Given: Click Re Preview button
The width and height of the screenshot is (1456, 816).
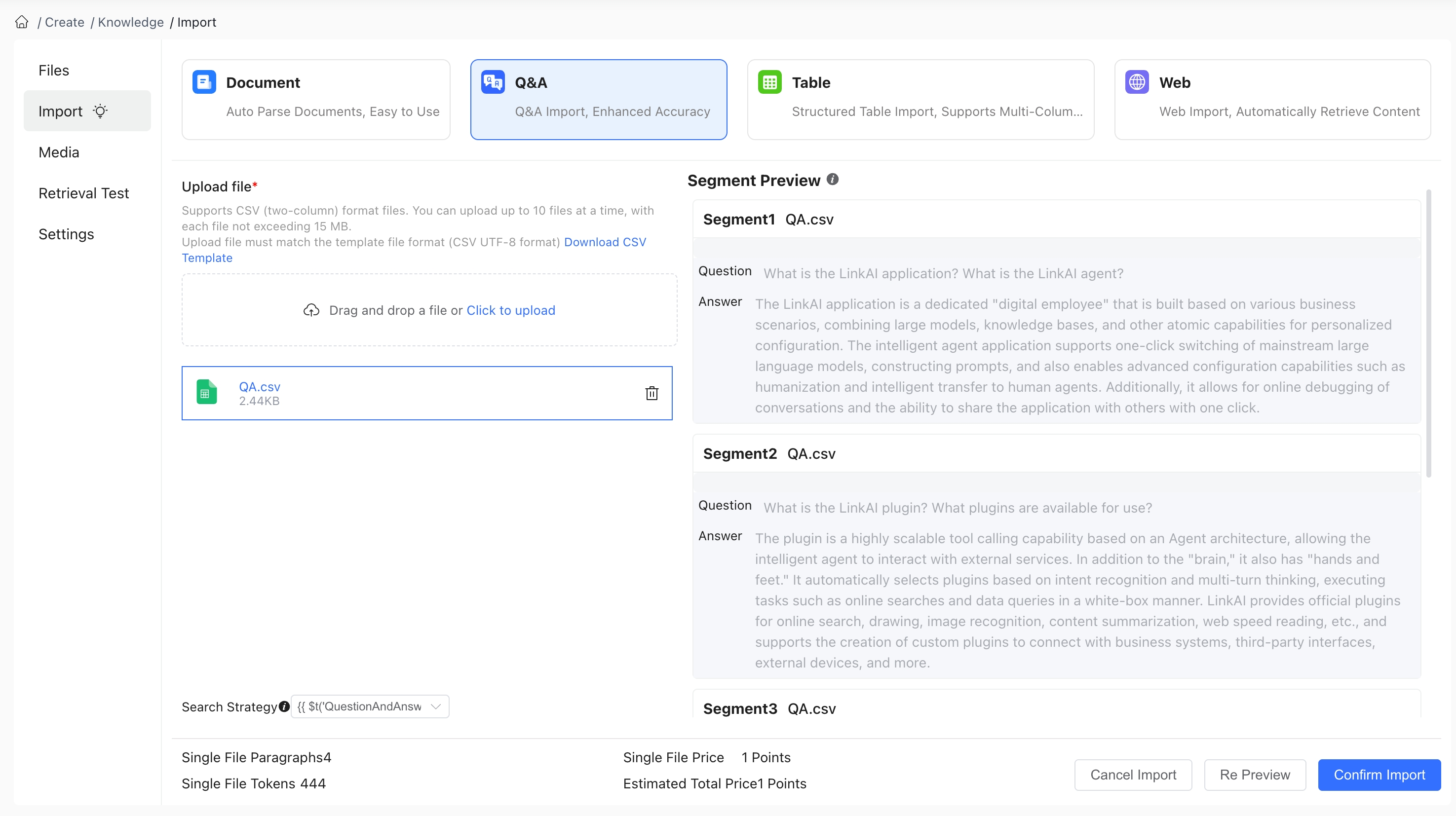Looking at the screenshot, I should coord(1255,774).
